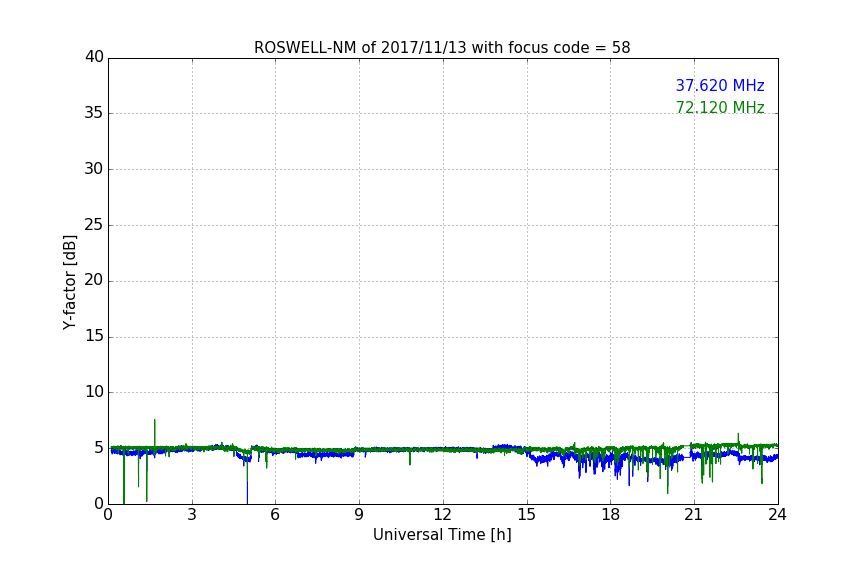This screenshot has width=864, height=576.
Task: Click the y-axis tick label 5
Action: pyautogui.click(x=99, y=448)
